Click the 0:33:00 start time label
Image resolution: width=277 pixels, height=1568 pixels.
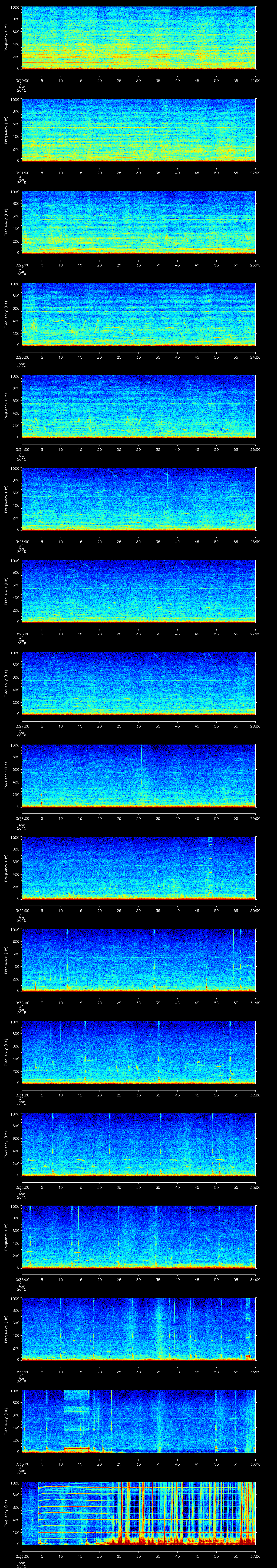(22, 1279)
